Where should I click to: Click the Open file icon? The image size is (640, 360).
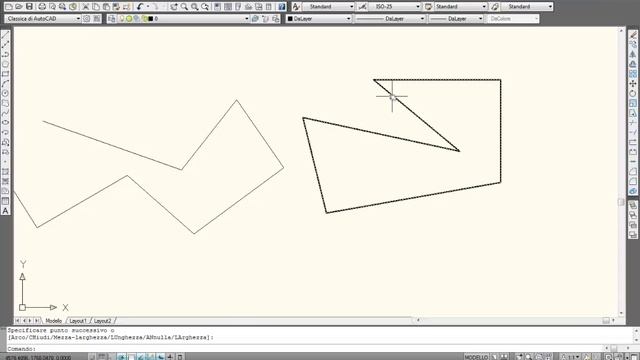tap(19, 7)
